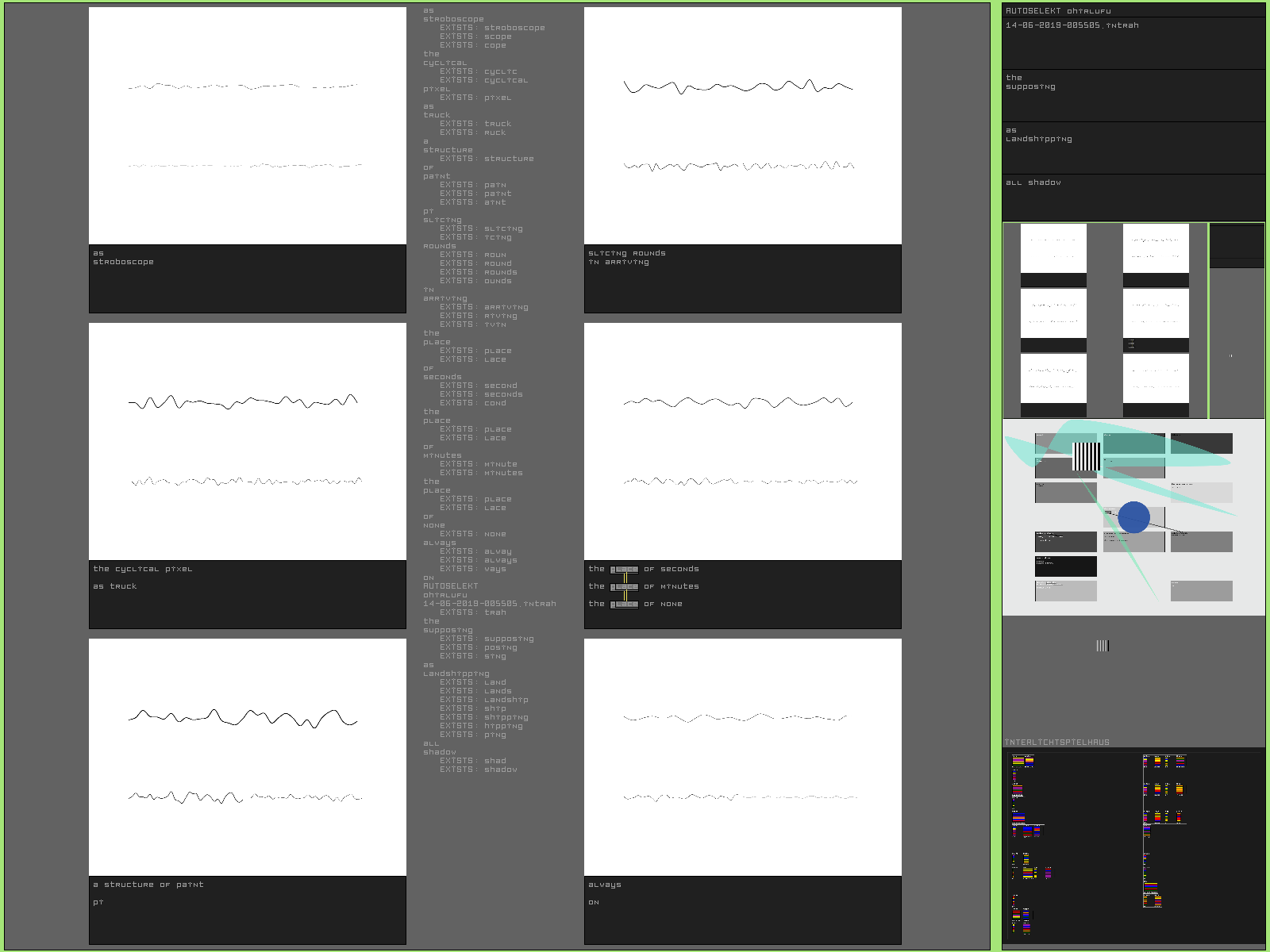The height and width of the screenshot is (952, 1270).
Task: Select highlighted 'place' before 'of seconds'
Action: coord(624,570)
